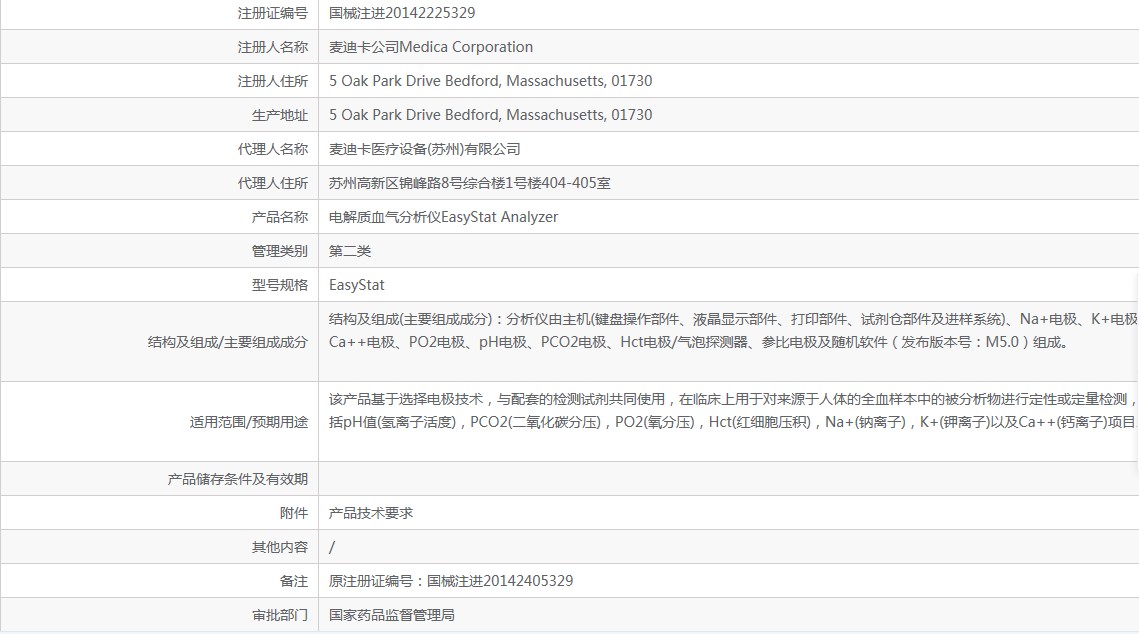Image resolution: width=1139 pixels, height=634 pixels.
Task: Click the 注册人住所 label
Action: pyautogui.click(x=272, y=81)
